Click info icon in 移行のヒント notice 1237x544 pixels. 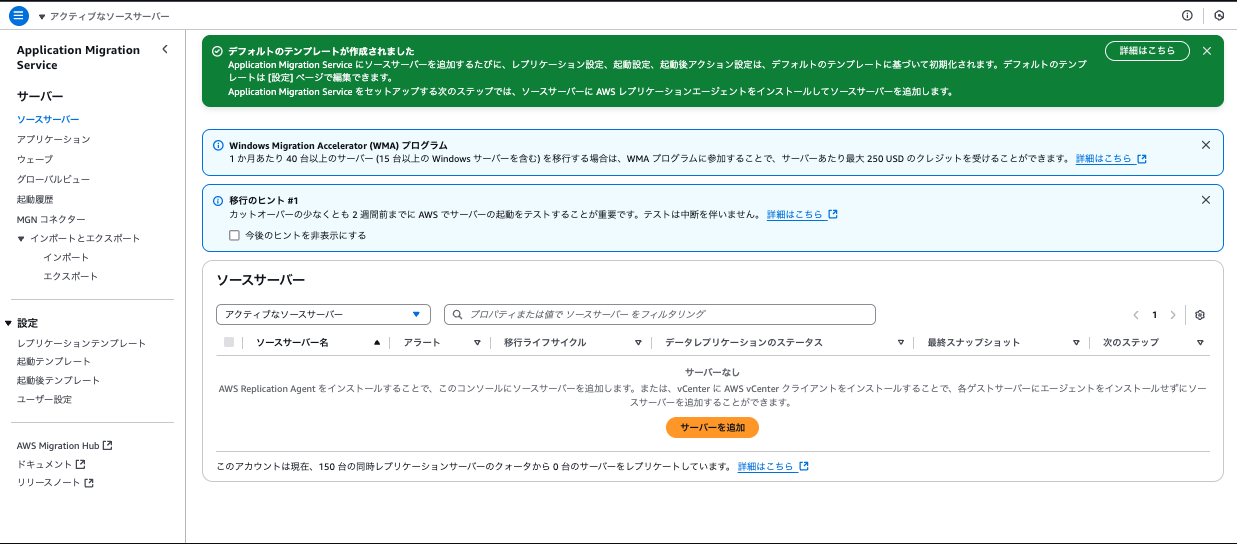pos(218,201)
